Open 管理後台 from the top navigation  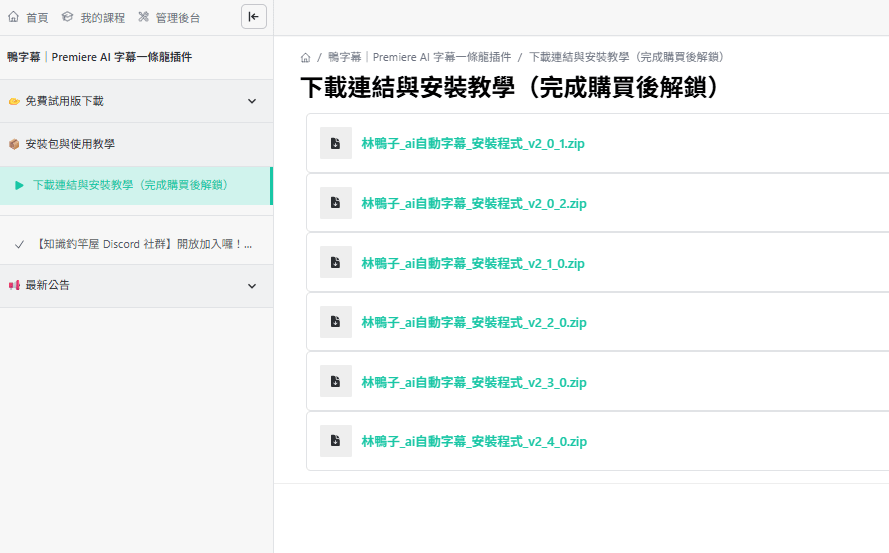[x=177, y=18]
